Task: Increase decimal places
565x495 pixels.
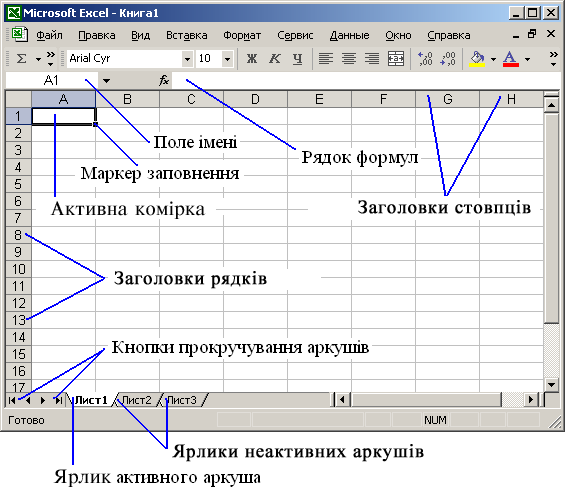Action: point(425,58)
